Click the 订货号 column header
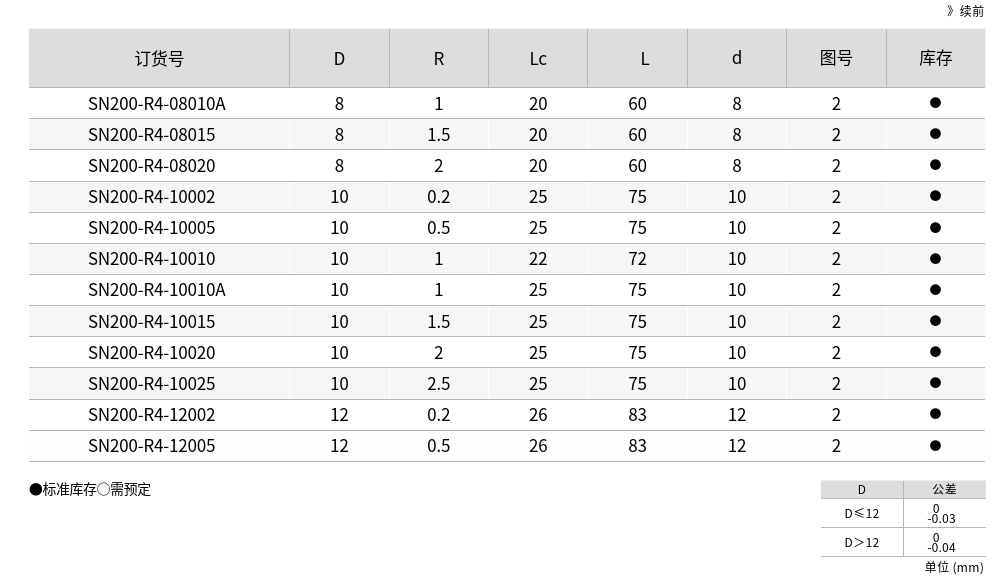The width and height of the screenshot is (1004, 585). click(159, 59)
